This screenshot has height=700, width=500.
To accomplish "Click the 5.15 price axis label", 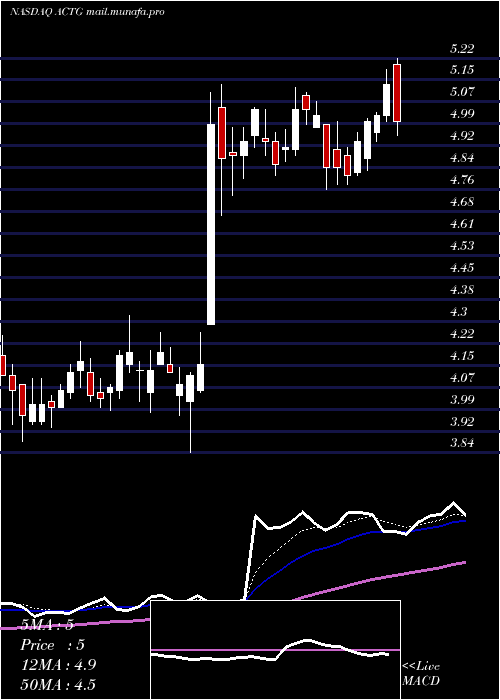I will pos(462,70).
